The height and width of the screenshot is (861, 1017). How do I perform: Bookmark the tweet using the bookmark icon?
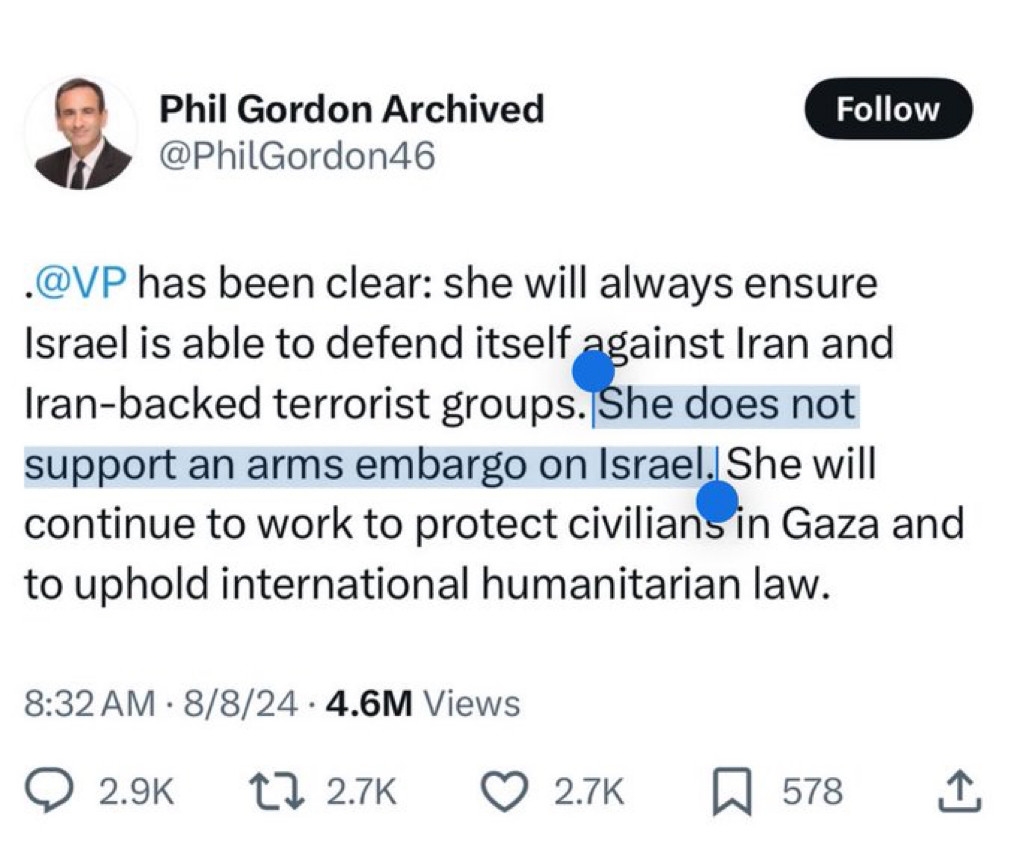[x=733, y=793]
